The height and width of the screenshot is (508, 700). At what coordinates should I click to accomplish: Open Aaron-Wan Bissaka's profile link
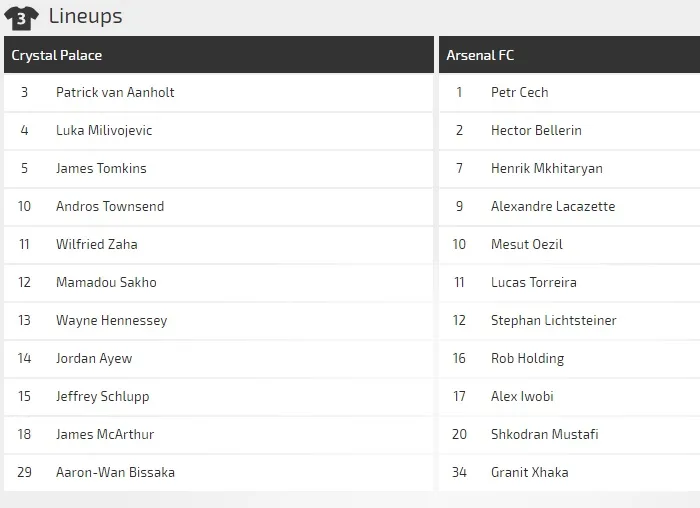click(115, 472)
